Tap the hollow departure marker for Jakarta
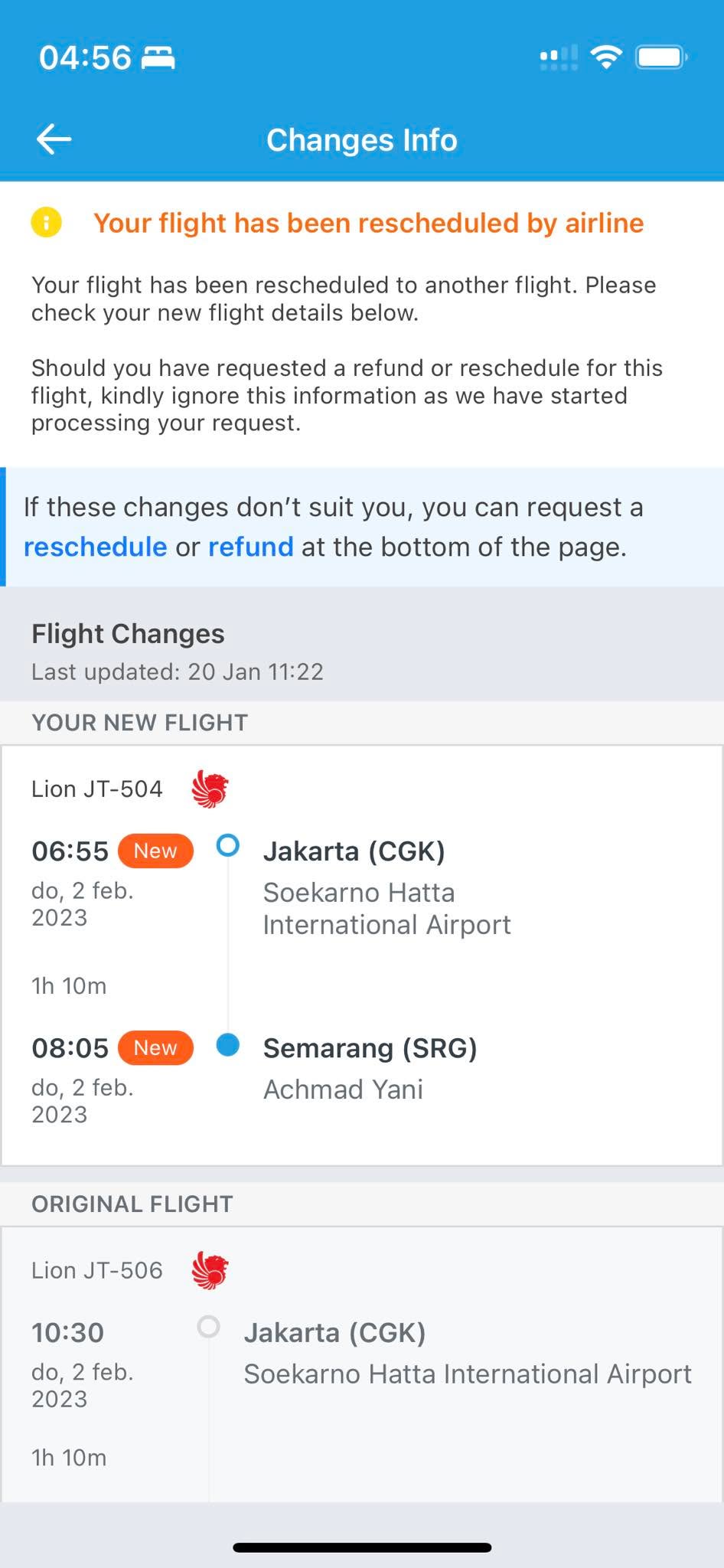 point(228,845)
